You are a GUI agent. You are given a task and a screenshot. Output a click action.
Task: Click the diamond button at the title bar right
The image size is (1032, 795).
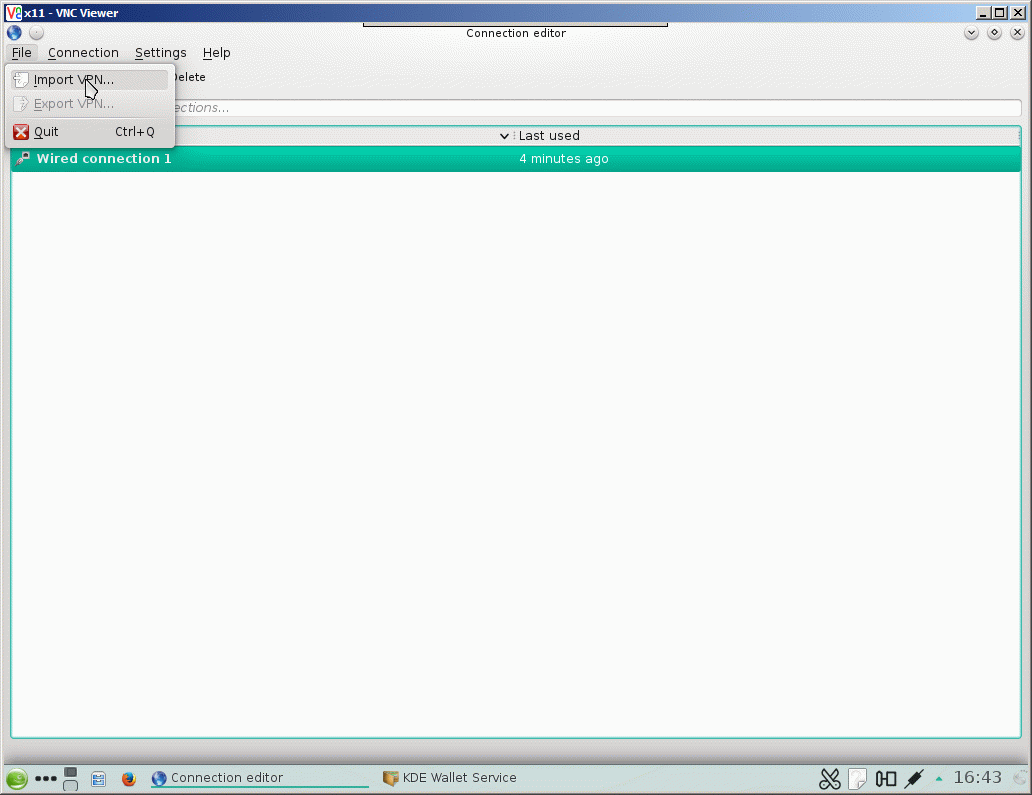click(x=994, y=32)
